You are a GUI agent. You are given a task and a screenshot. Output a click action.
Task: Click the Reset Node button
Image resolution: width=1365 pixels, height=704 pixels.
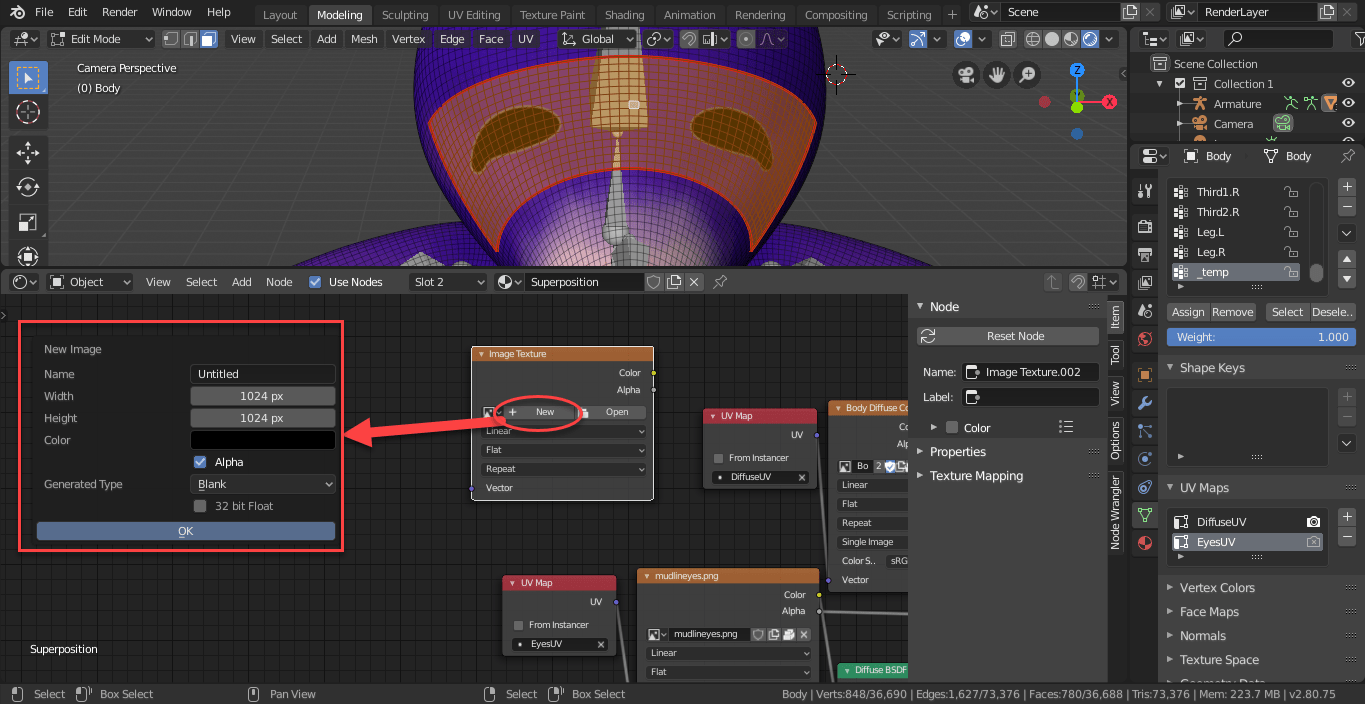coord(1007,336)
